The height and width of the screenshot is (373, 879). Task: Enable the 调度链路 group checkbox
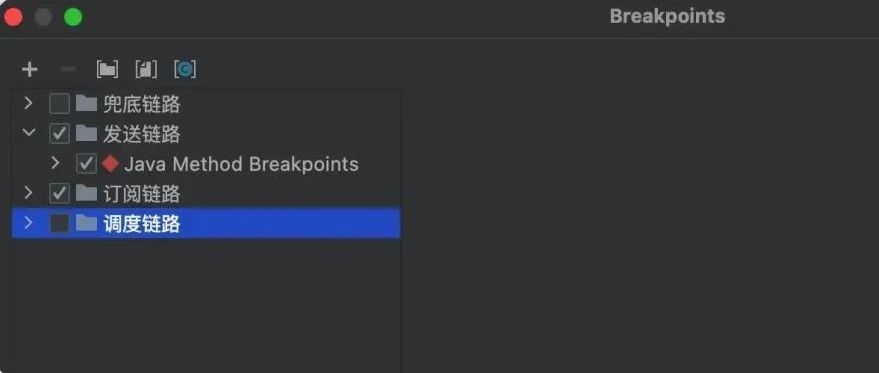point(59,224)
